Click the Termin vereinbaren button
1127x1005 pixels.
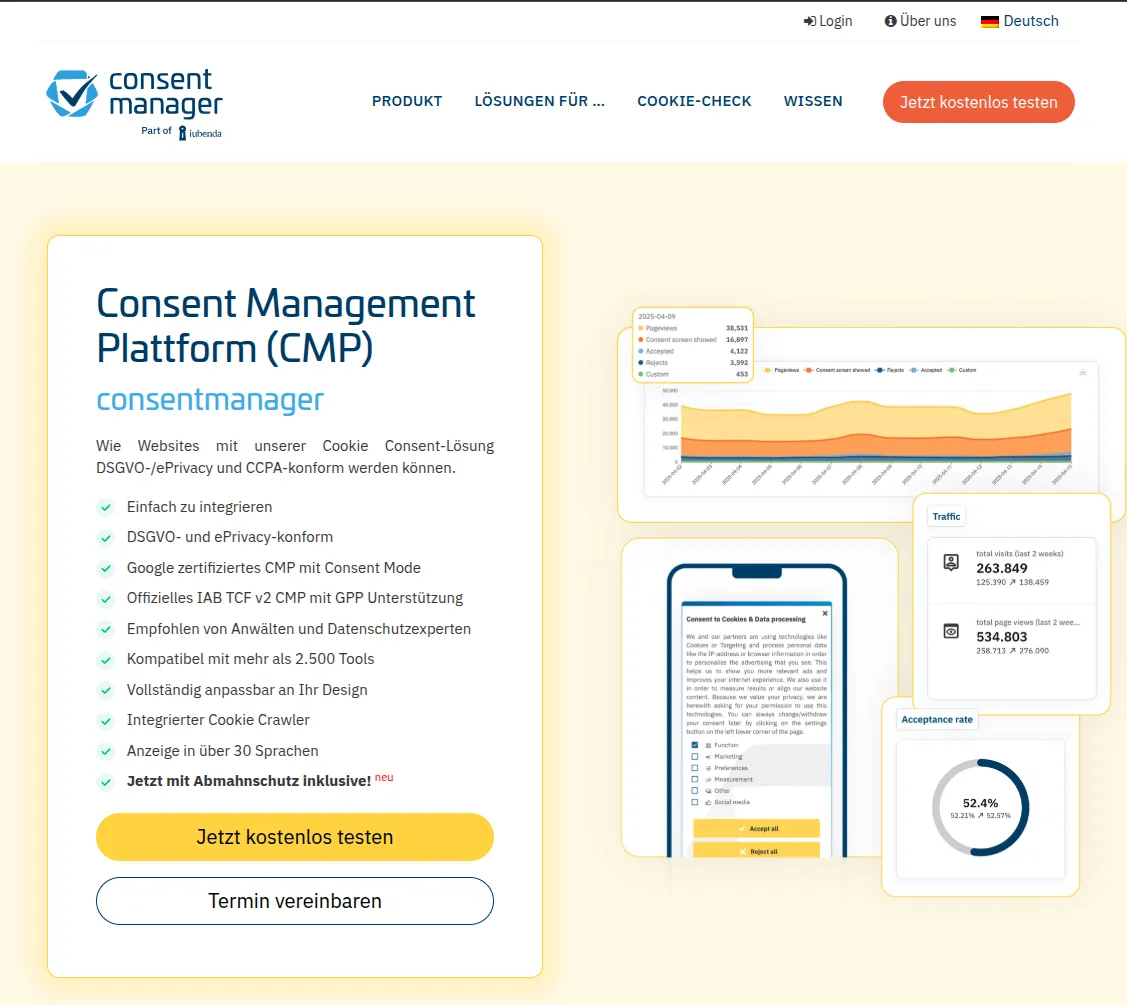click(x=295, y=901)
